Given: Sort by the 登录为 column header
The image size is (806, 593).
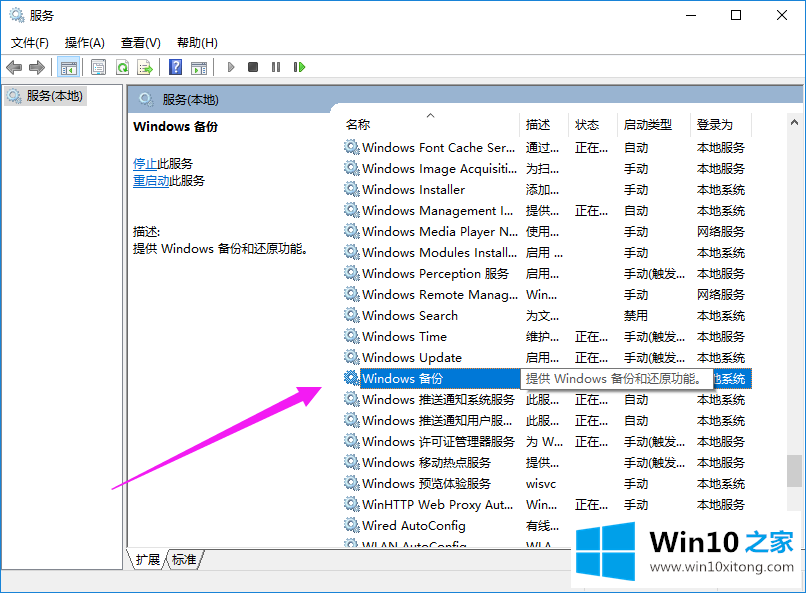Looking at the screenshot, I should click(x=721, y=125).
